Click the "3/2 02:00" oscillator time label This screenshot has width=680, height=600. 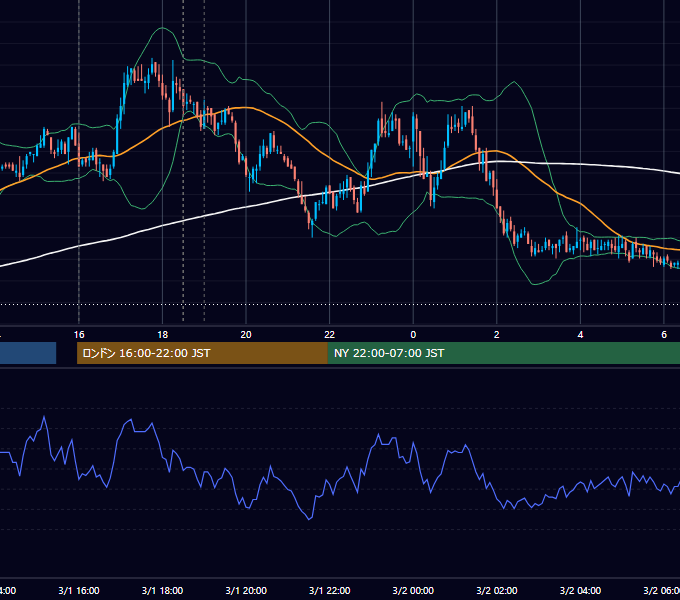pyautogui.click(x=497, y=590)
